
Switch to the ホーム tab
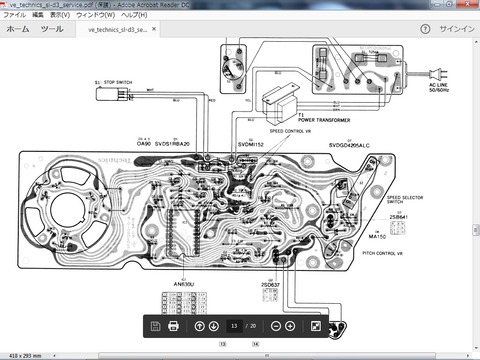18,29
